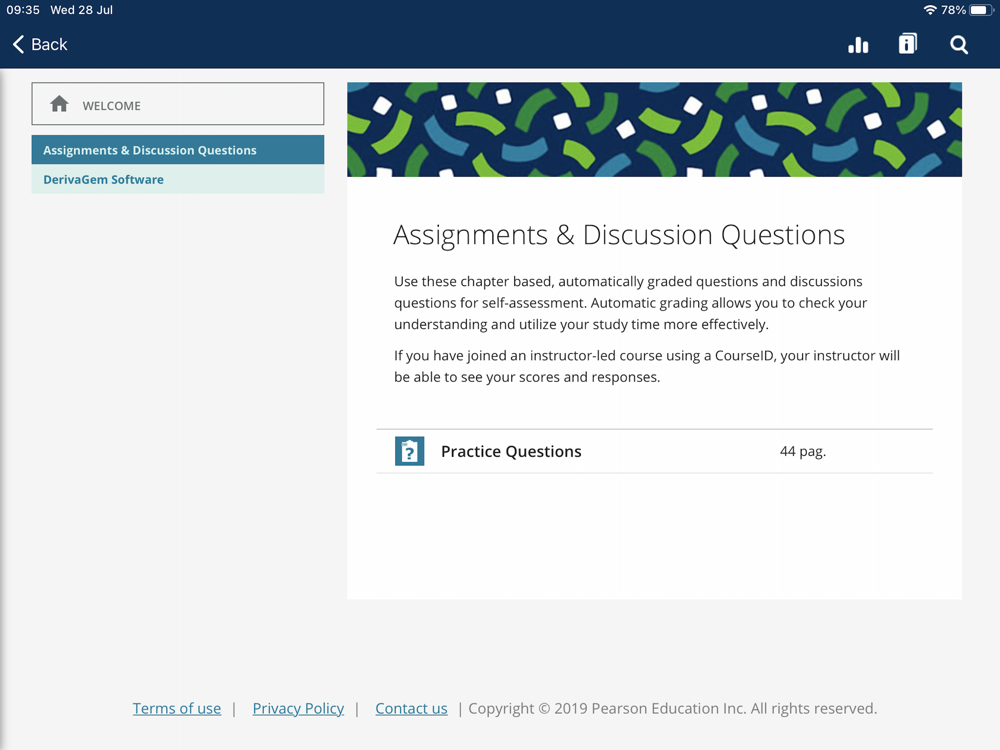The height and width of the screenshot is (750, 1000).
Task: Open the Terms of use link
Action: (177, 708)
